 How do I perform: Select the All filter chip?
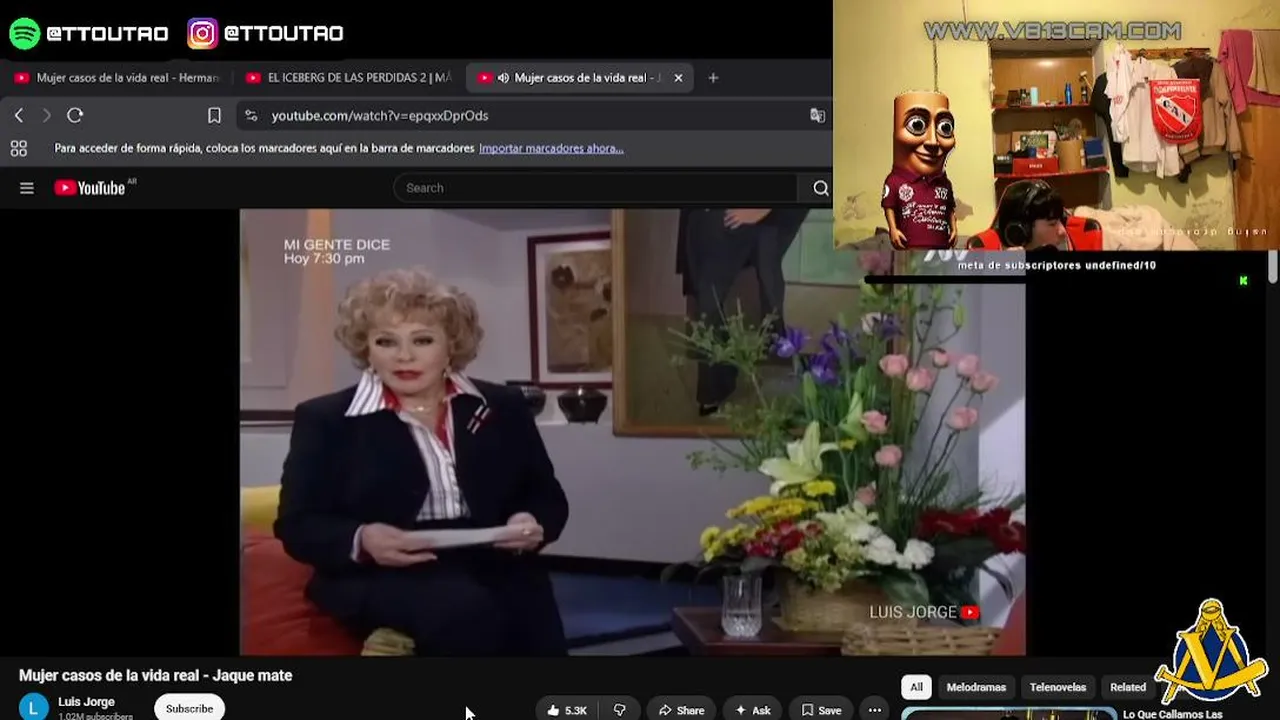coord(916,687)
